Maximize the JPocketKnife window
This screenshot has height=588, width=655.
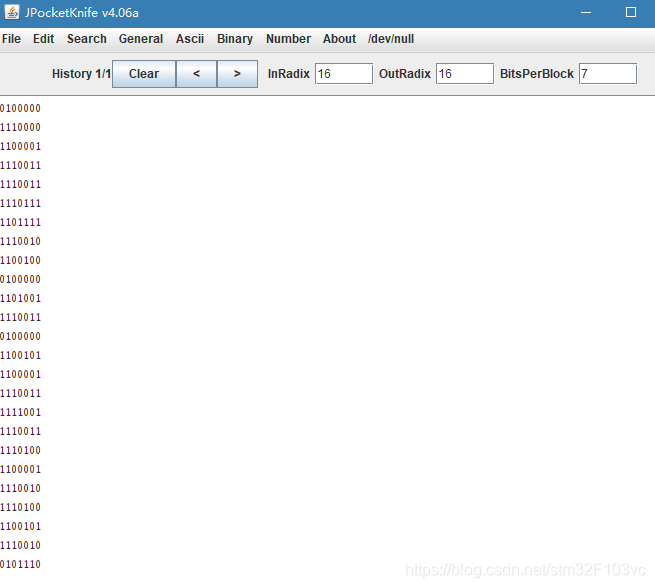click(631, 13)
